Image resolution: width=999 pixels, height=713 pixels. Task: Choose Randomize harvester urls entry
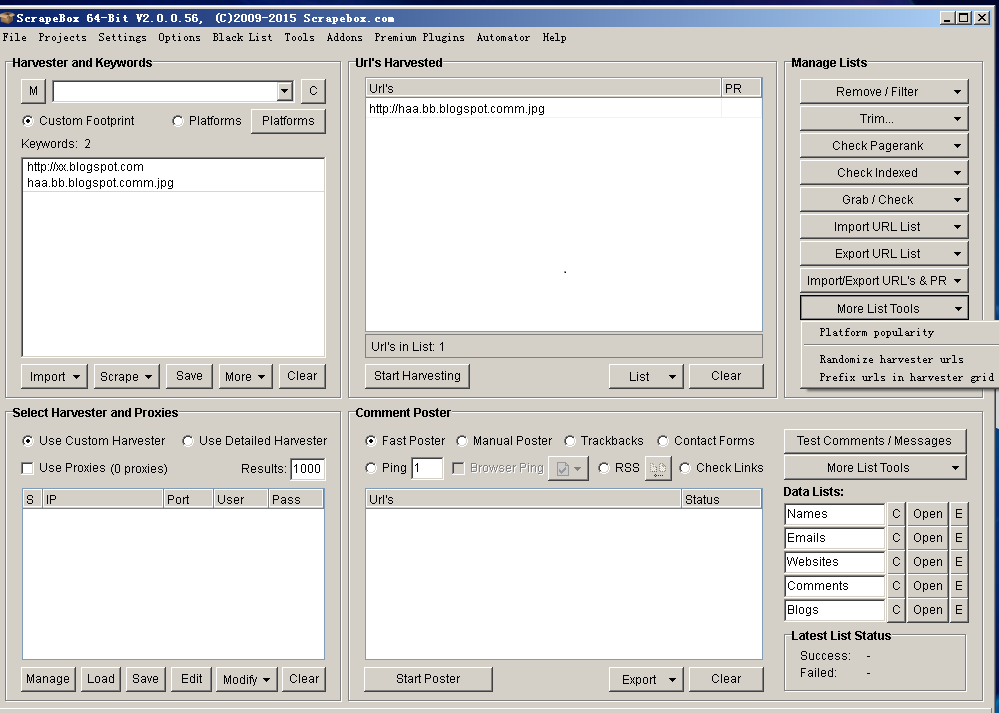point(891,359)
